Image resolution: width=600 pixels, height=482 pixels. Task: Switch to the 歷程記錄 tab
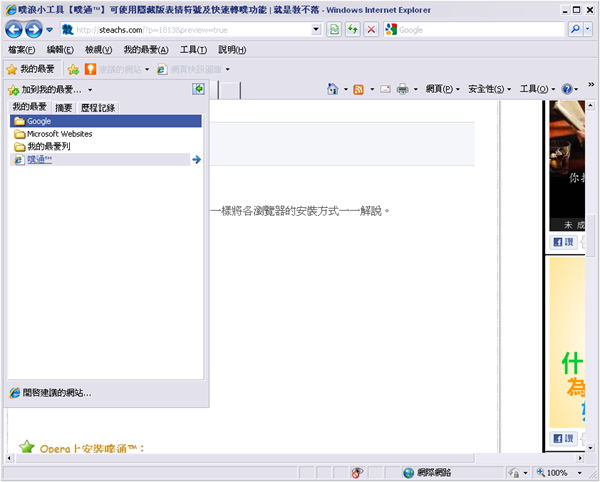point(98,107)
